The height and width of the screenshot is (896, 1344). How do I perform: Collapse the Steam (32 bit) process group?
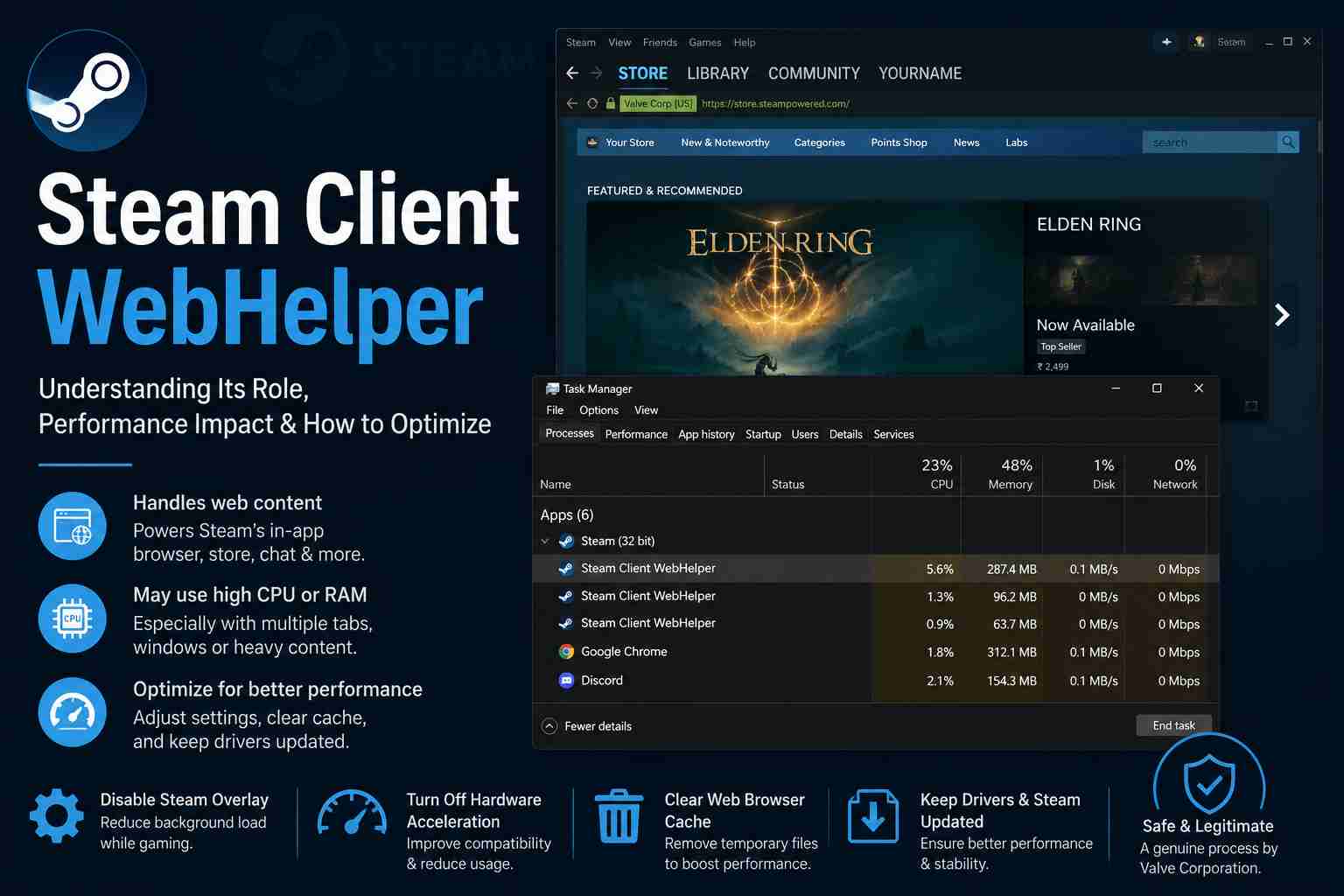point(545,542)
